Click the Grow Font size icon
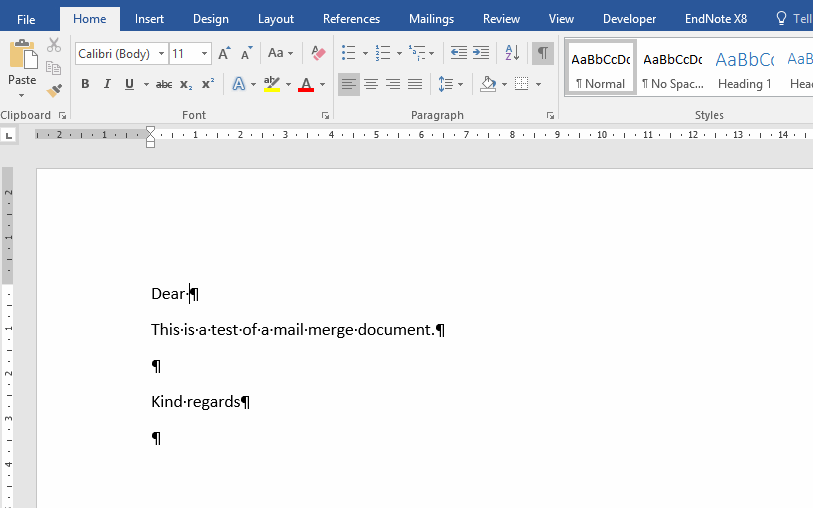This screenshot has height=508, width=813. (x=224, y=54)
